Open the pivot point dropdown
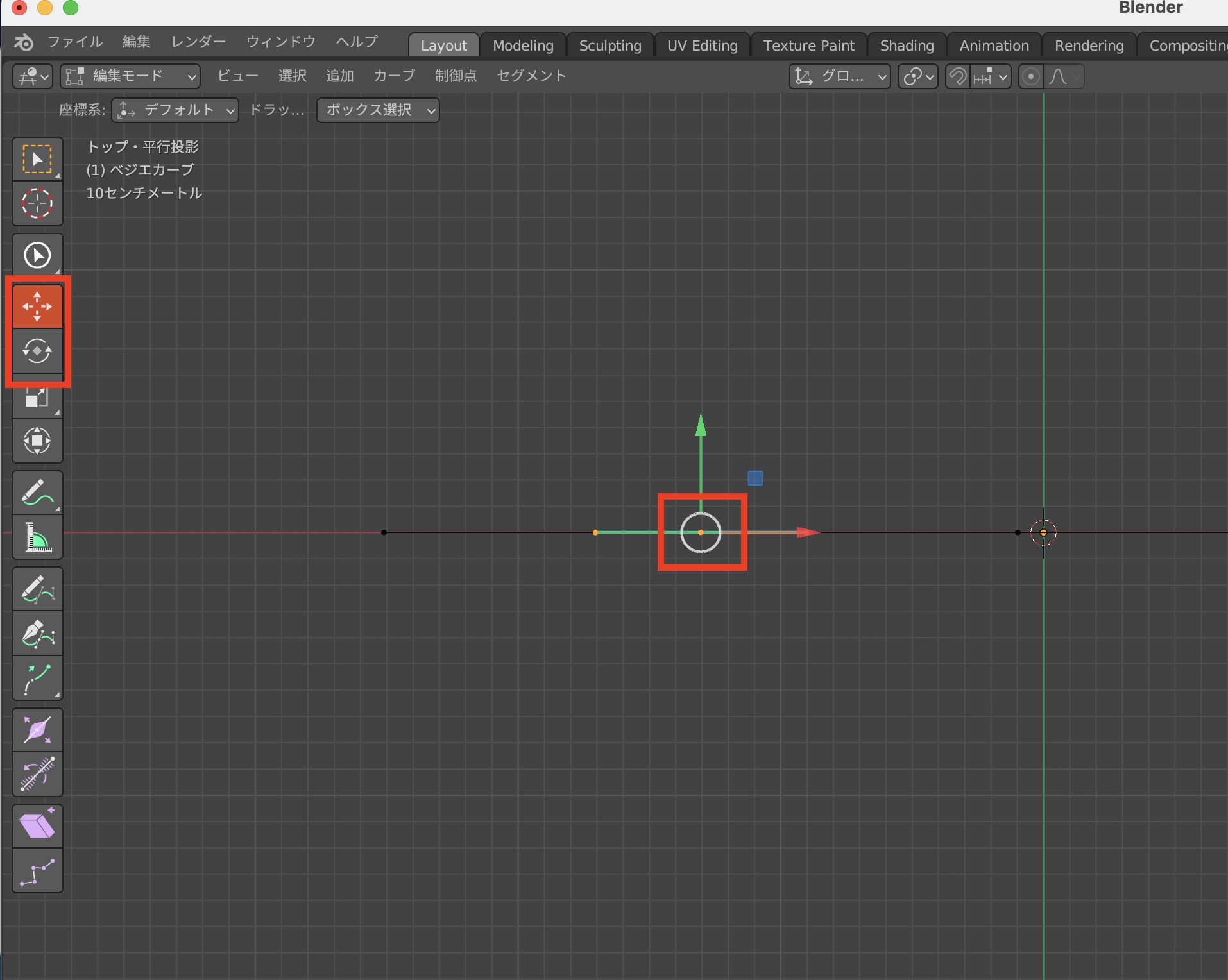 pos(917,77)
